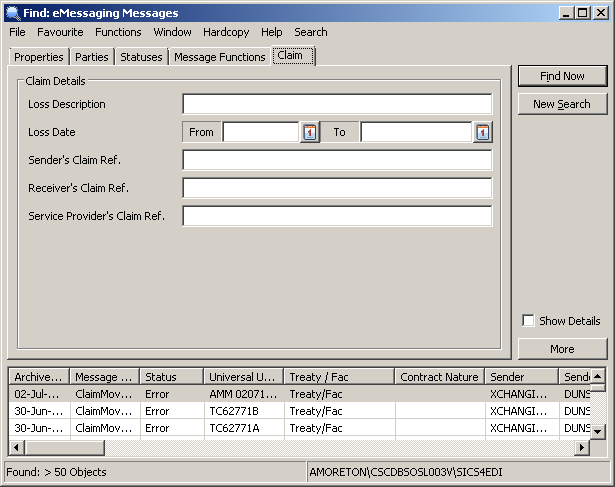This screenshot has height=487, width=615.
Task: Focus Service Provider's Claim Ref. field
Action: point(337,216)
